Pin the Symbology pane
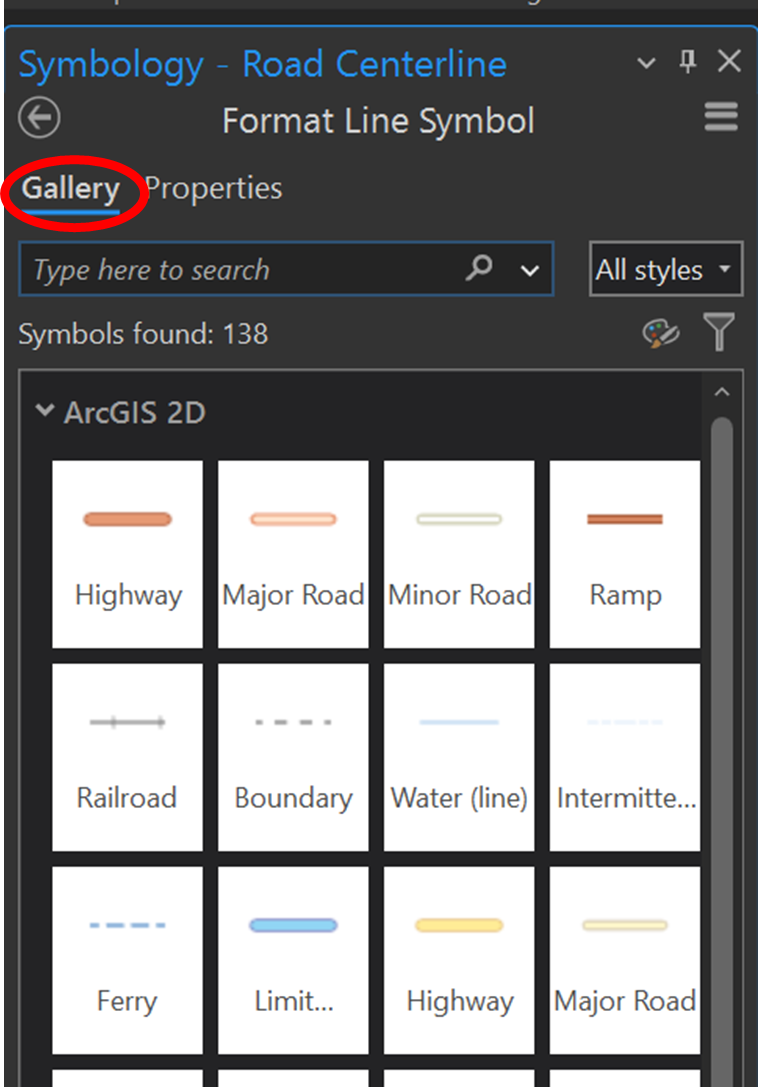 (x=685, y=62)
